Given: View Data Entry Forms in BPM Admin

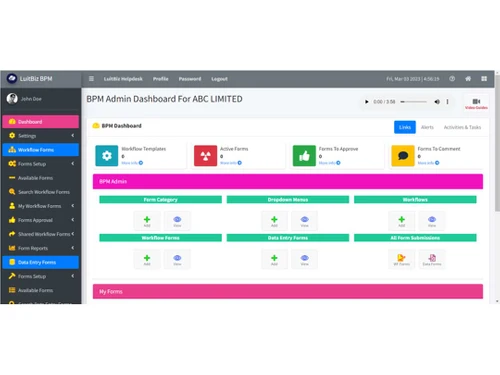Looking at the screenshot, I should pyautogui.click(x=305, y=259).
